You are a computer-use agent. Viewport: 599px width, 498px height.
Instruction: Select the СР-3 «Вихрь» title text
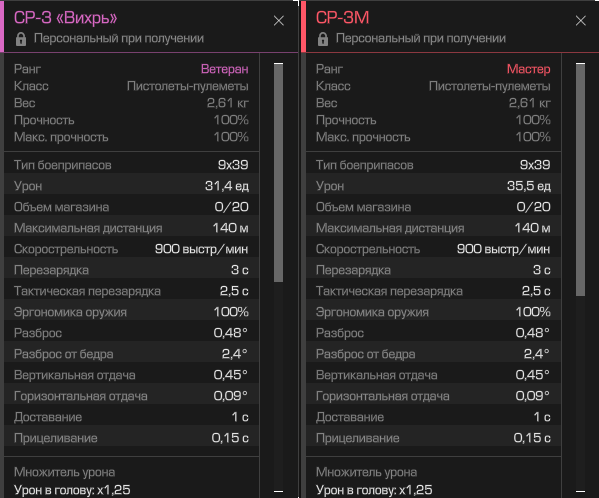click(x=65, y=18)
